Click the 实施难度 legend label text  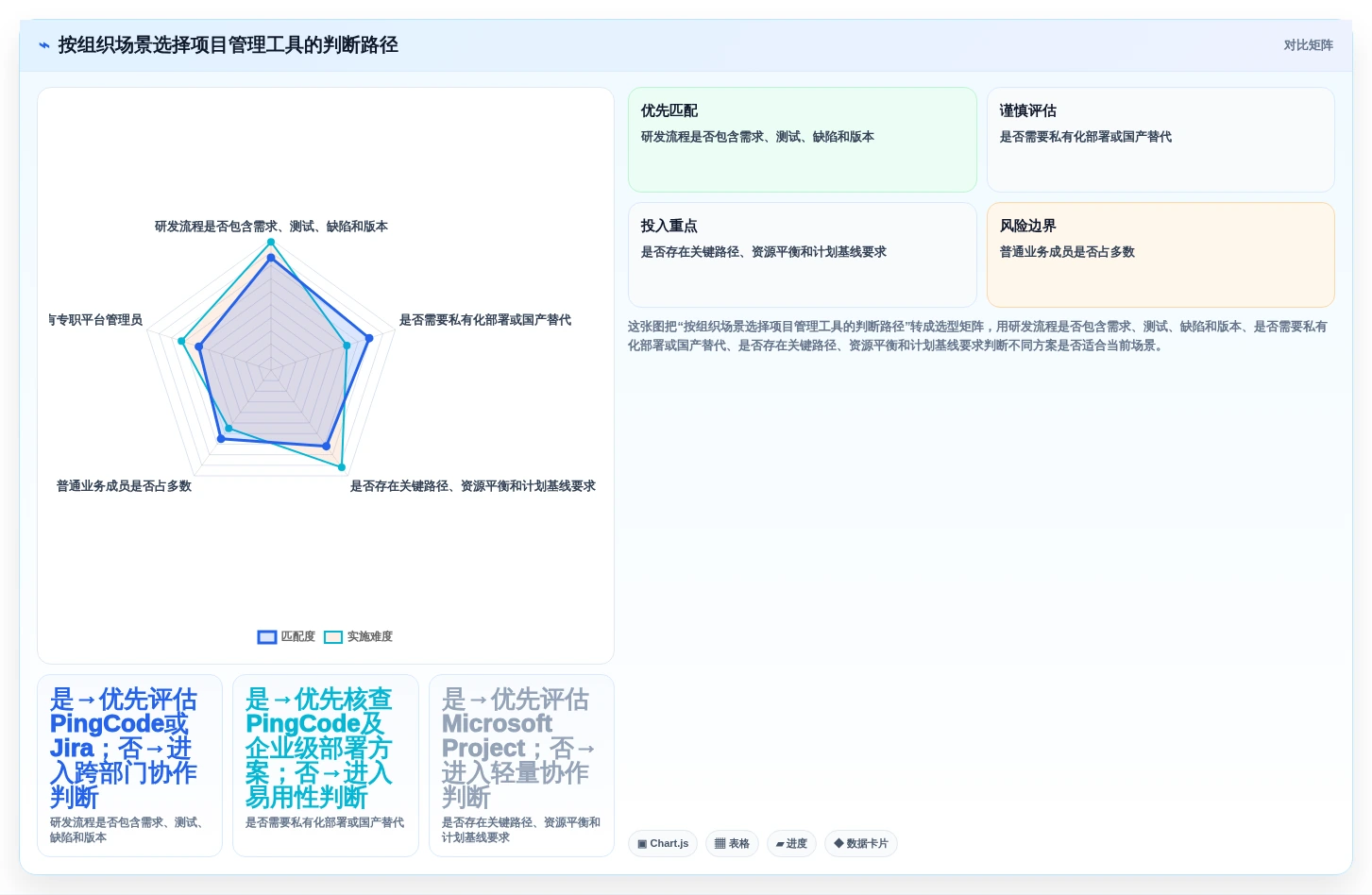click(369, 637)
